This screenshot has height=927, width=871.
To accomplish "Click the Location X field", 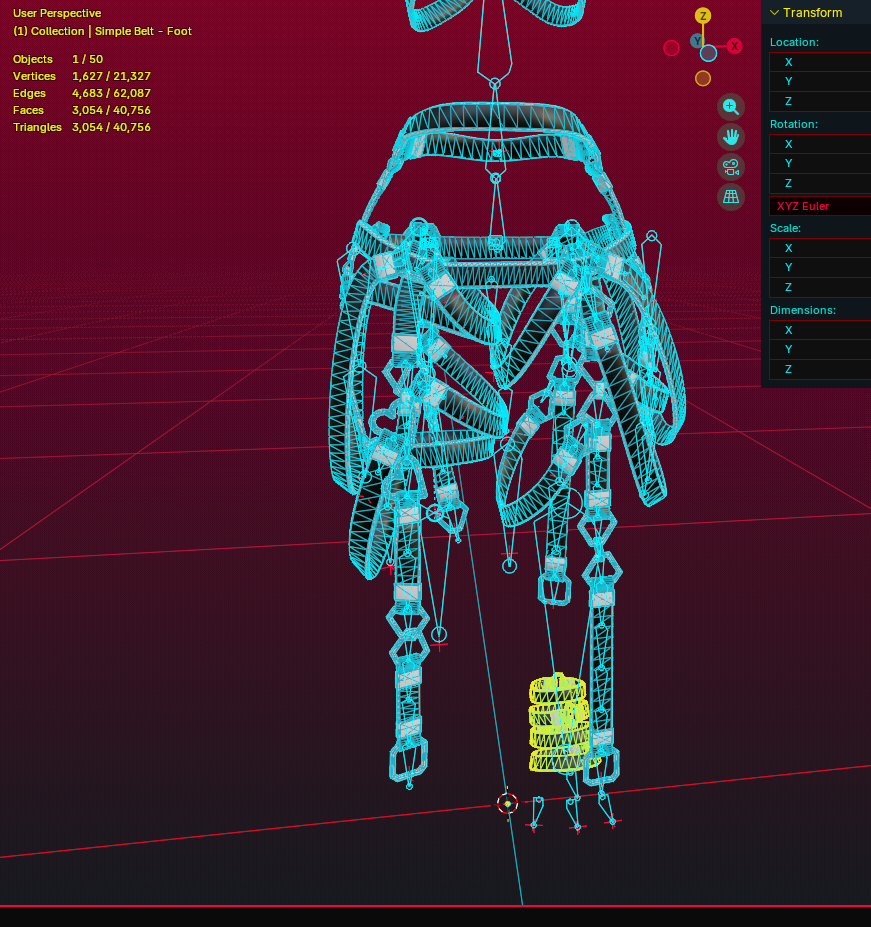I will pos(820,62).
